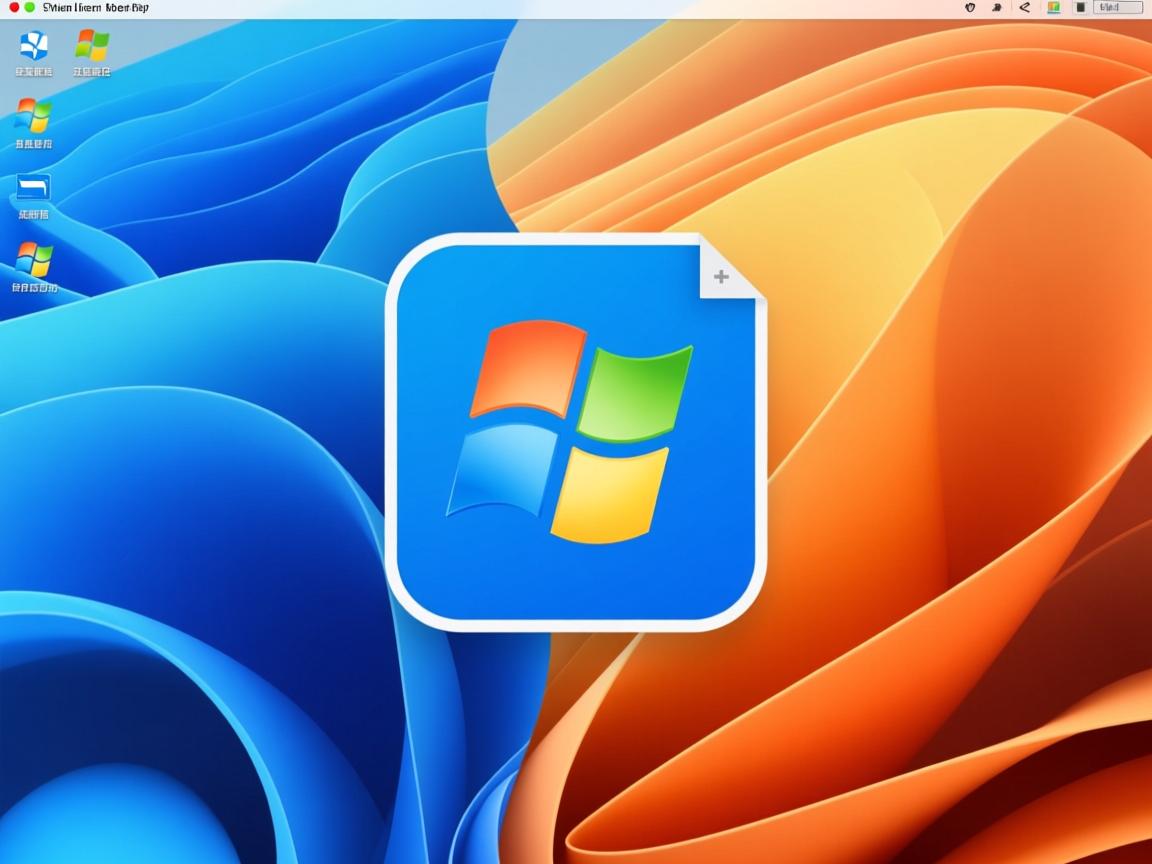Open the blue-and-white Windows icon on desktop

[x=34, y=46]
